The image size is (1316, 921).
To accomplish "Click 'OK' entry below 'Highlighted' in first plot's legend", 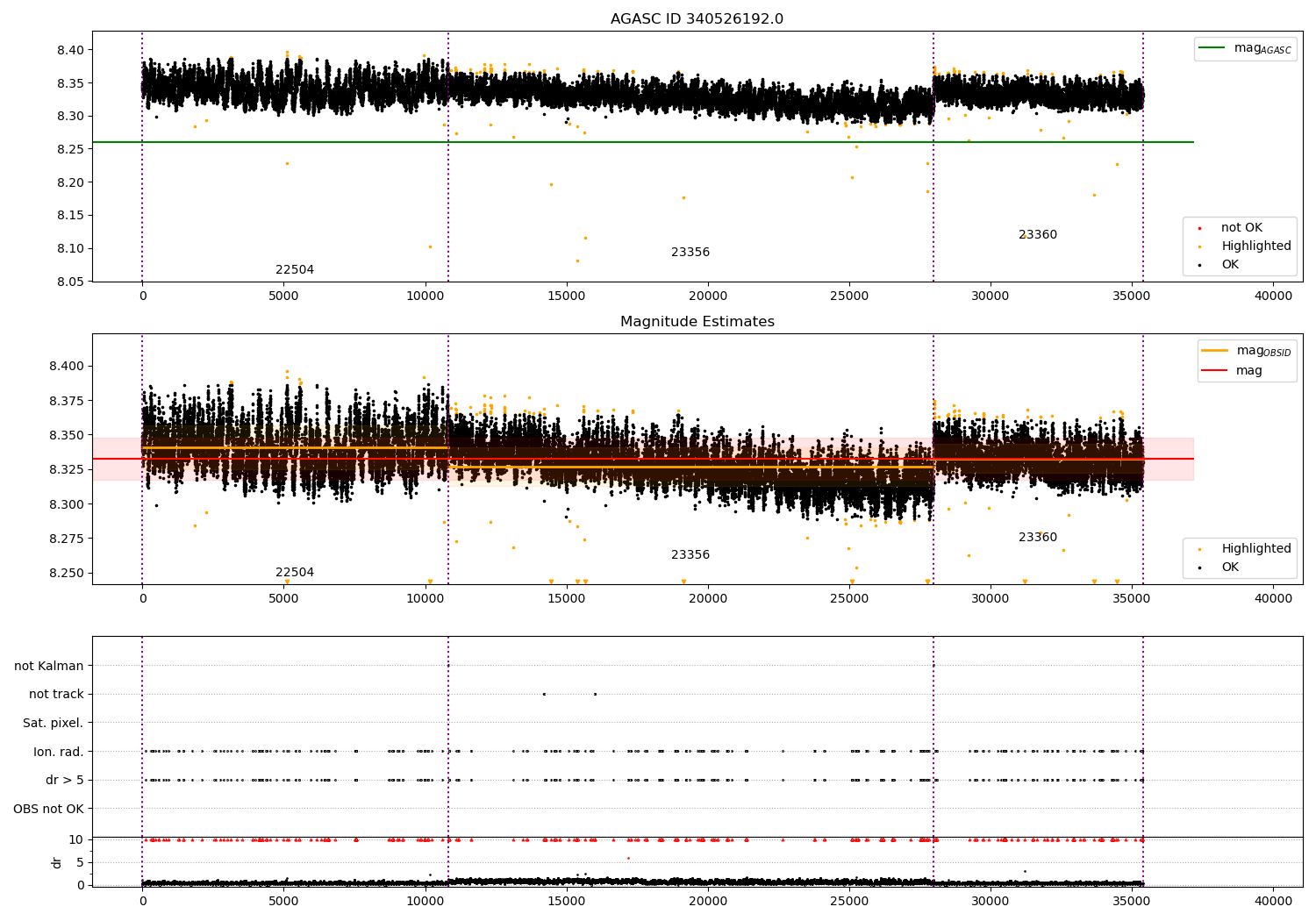I will [x=1230, y=265].
